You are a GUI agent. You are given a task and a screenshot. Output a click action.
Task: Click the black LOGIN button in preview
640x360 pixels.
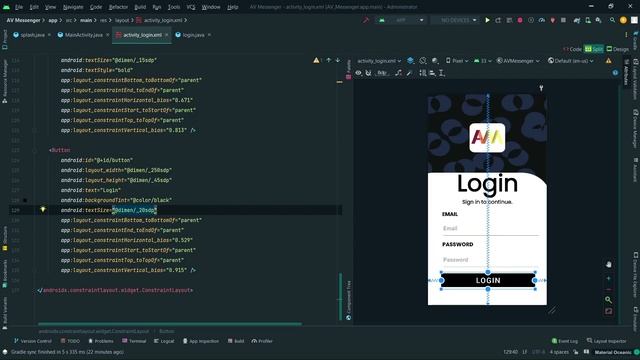click(488, 280)
